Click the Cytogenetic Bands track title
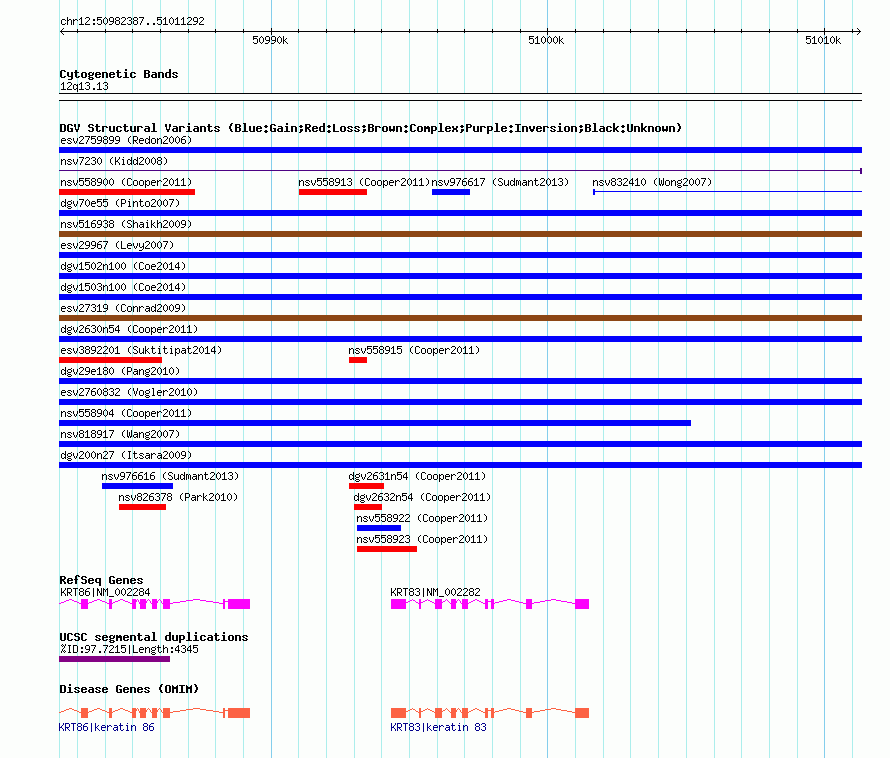Screen dimensions: 890x758 tap(119, 74)
